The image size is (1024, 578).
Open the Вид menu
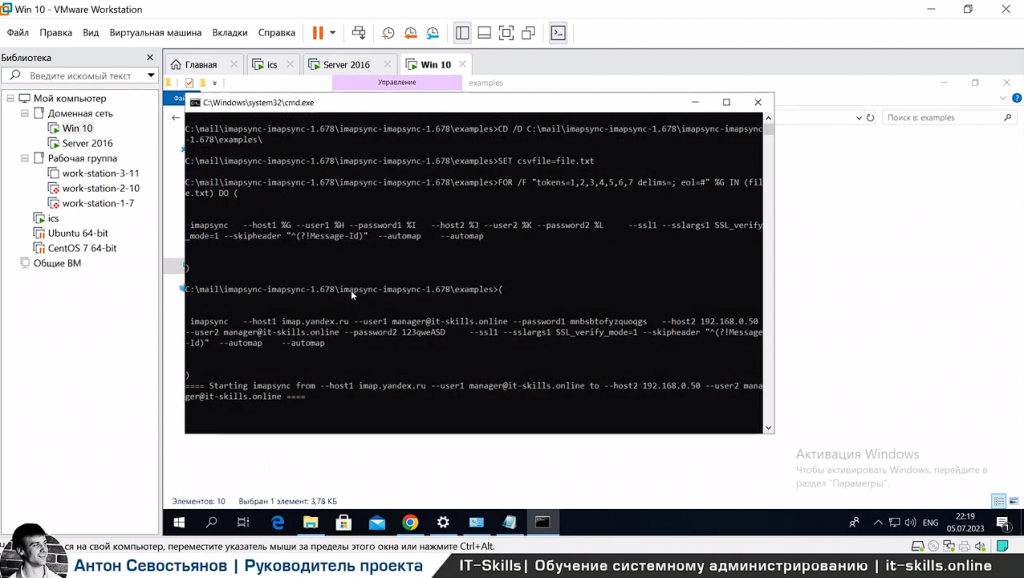point(91,33)
